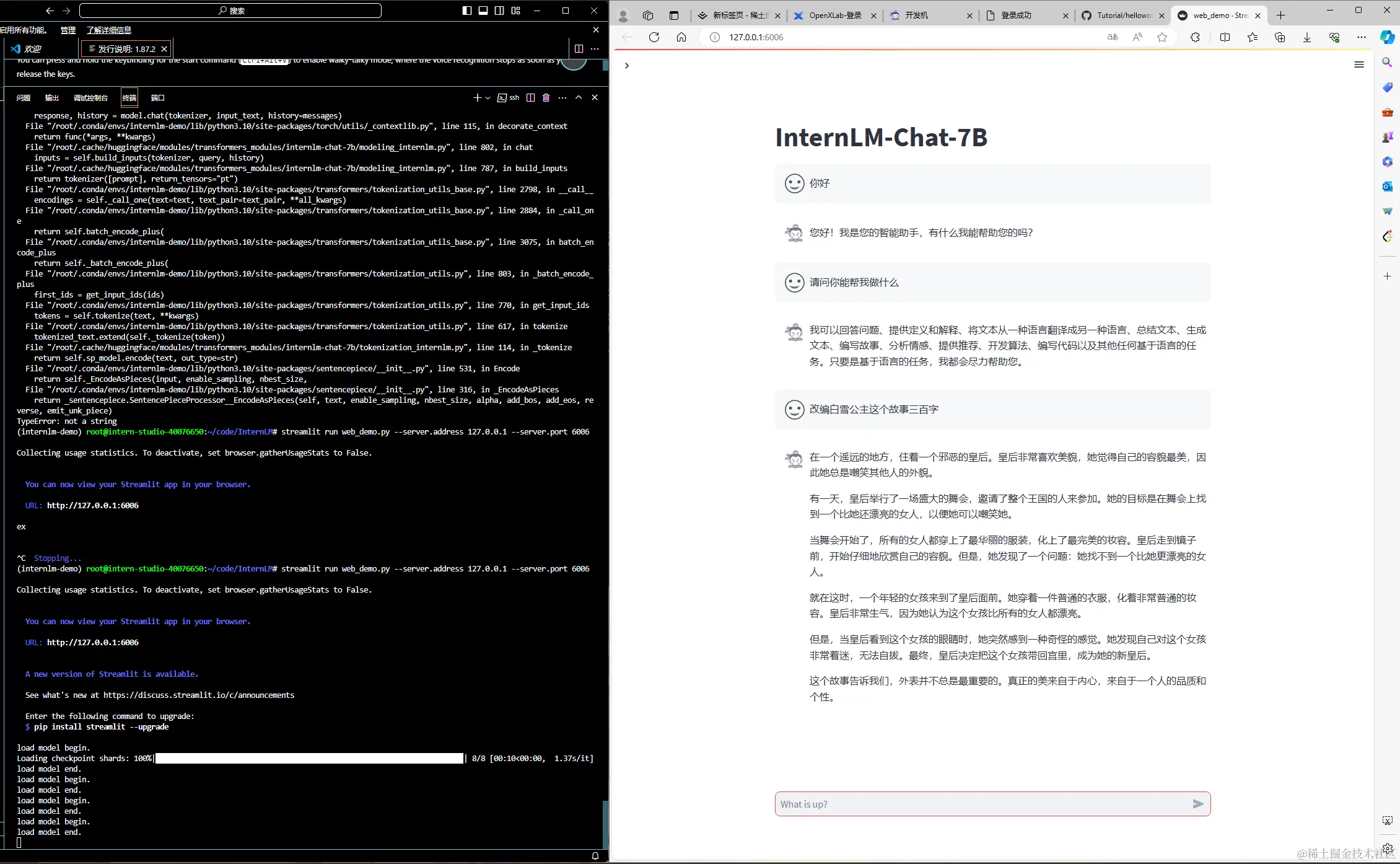Open Edge tab actions menu icon
The image size is (1400, 864).
(674, 15)
